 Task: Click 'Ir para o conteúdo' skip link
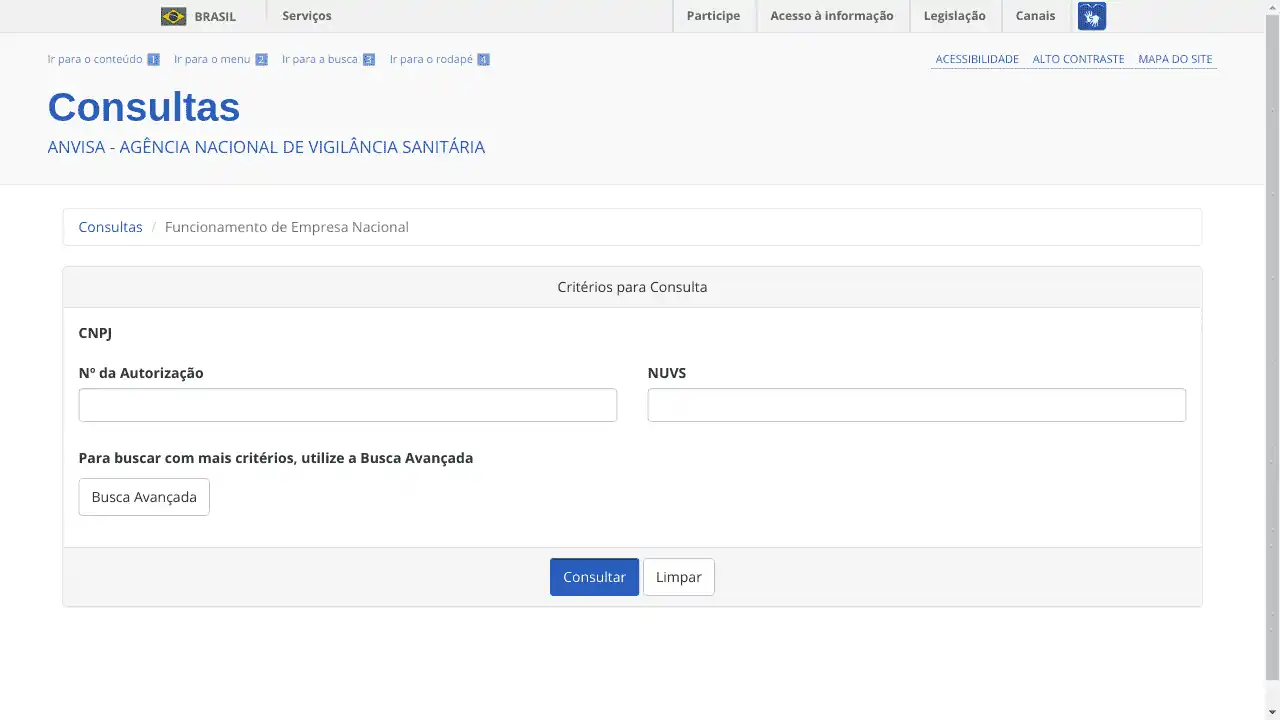95,59
